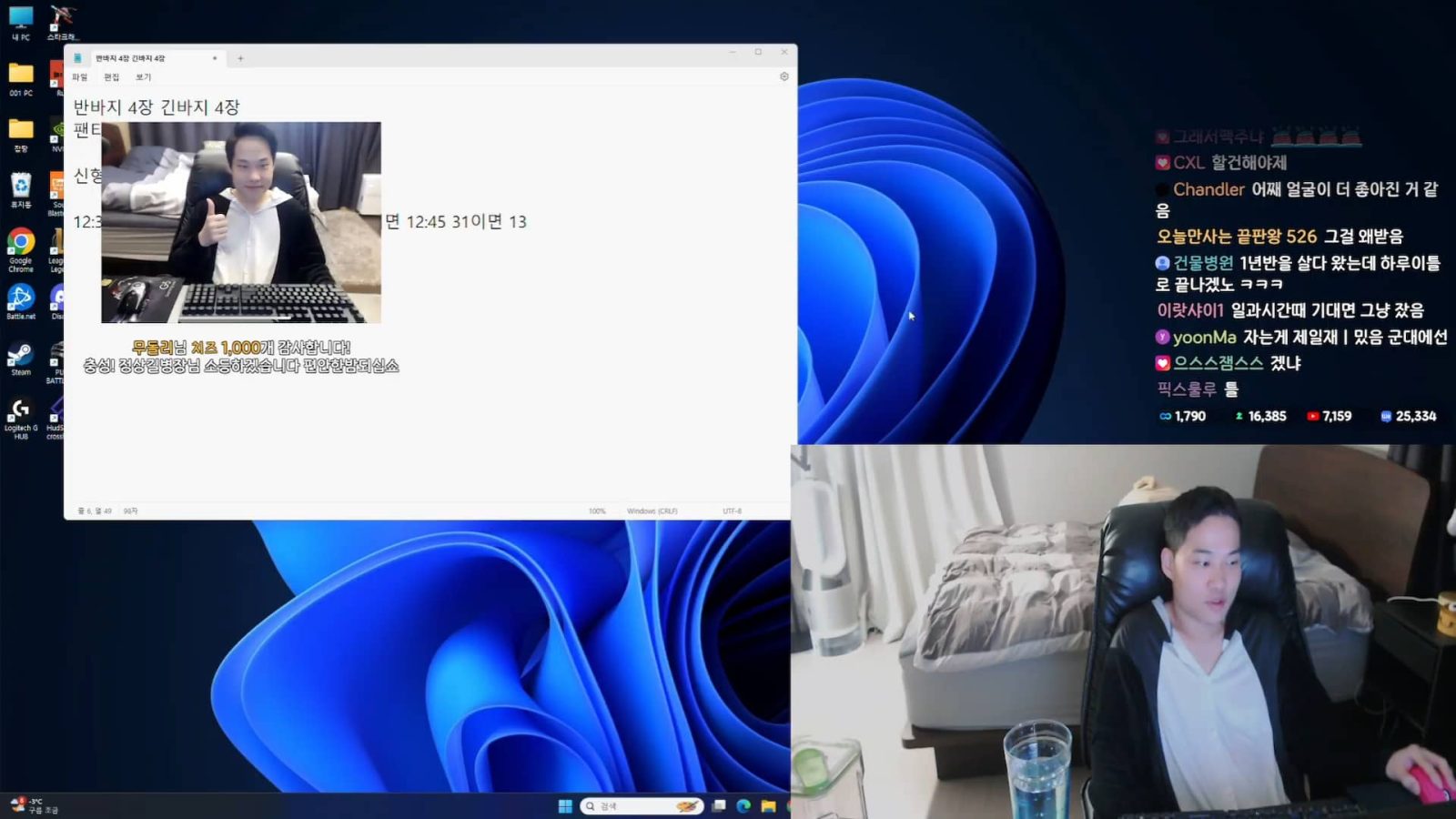Add a new Notepad tab with plus
Screen dimensions: 1456x819
(x=240, y=58)
